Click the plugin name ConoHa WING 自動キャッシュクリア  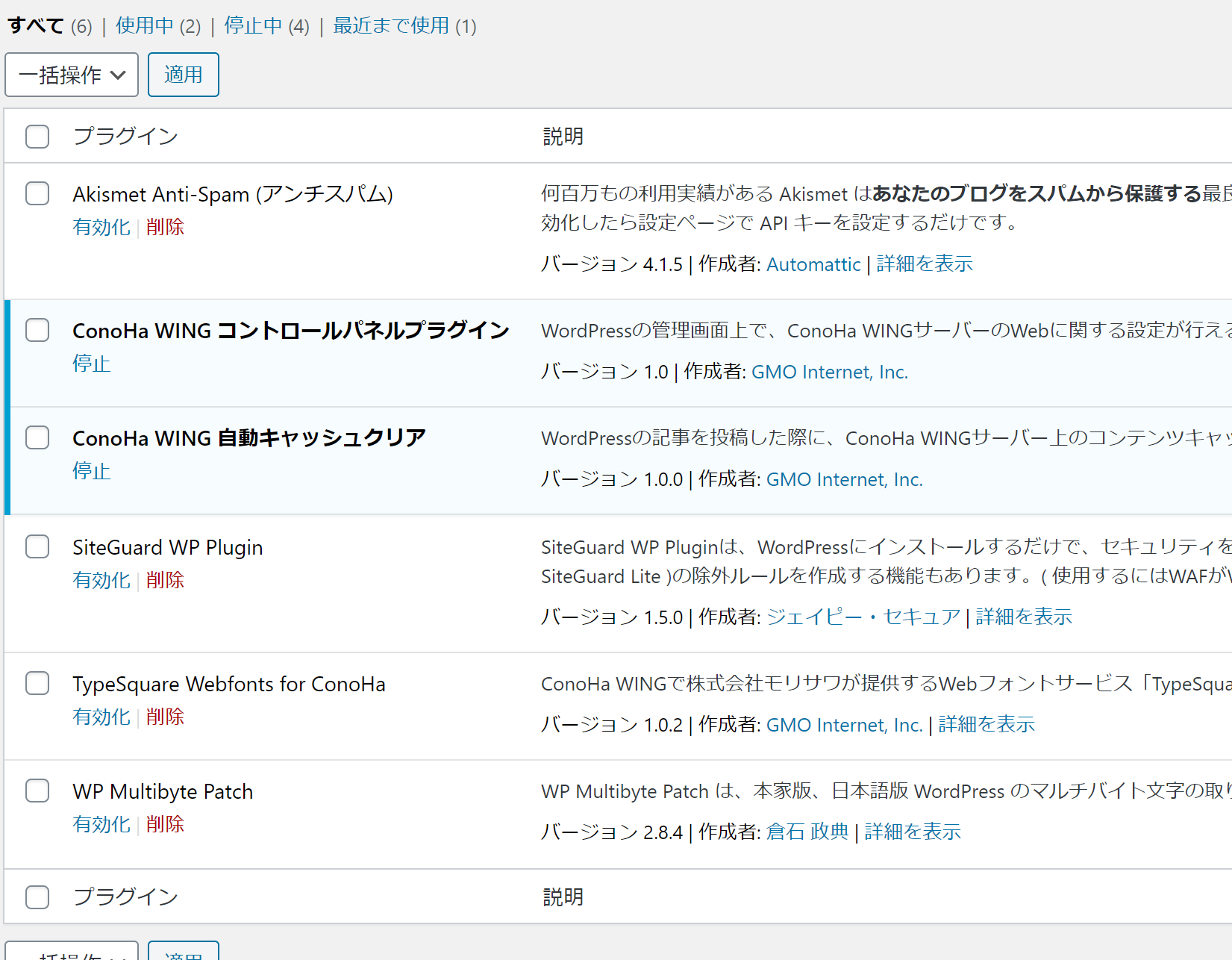249,438
